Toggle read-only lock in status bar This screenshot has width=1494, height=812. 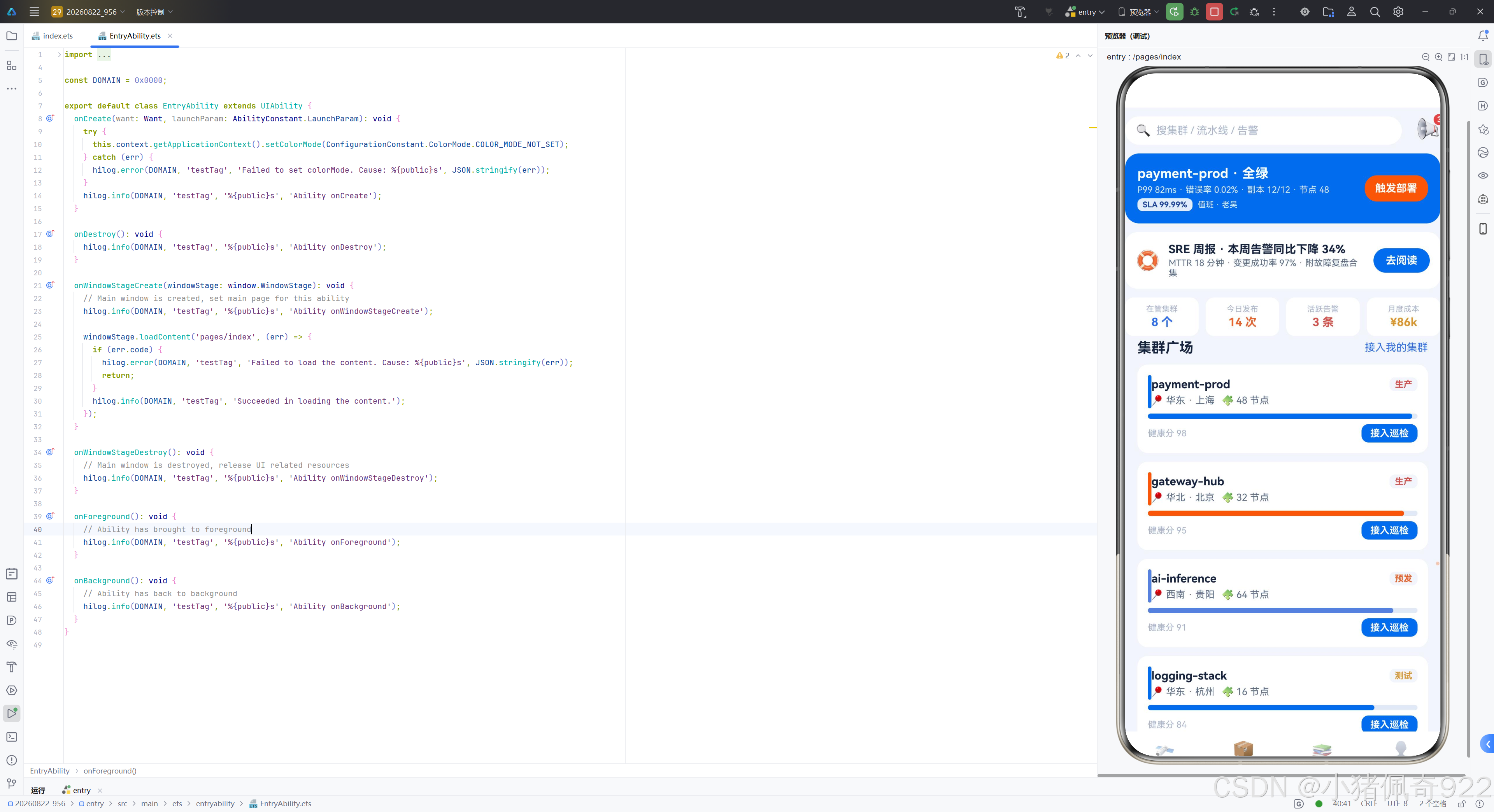(1462, 803)
